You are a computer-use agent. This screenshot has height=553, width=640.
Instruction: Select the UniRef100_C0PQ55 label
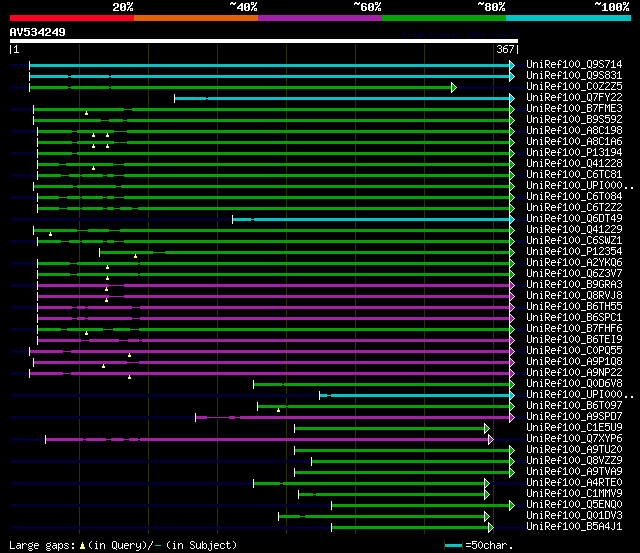click(574, 351)
